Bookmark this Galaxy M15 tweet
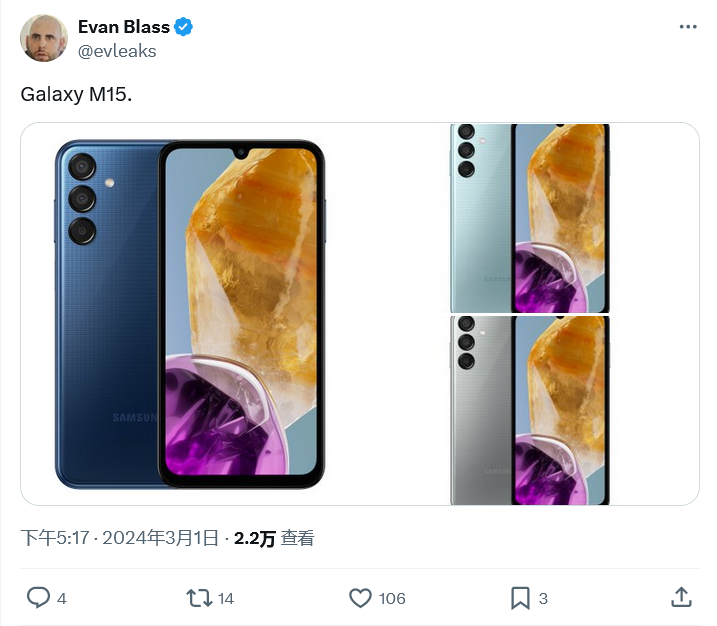Viewport: 717px width, 626px height. (520, 598)
